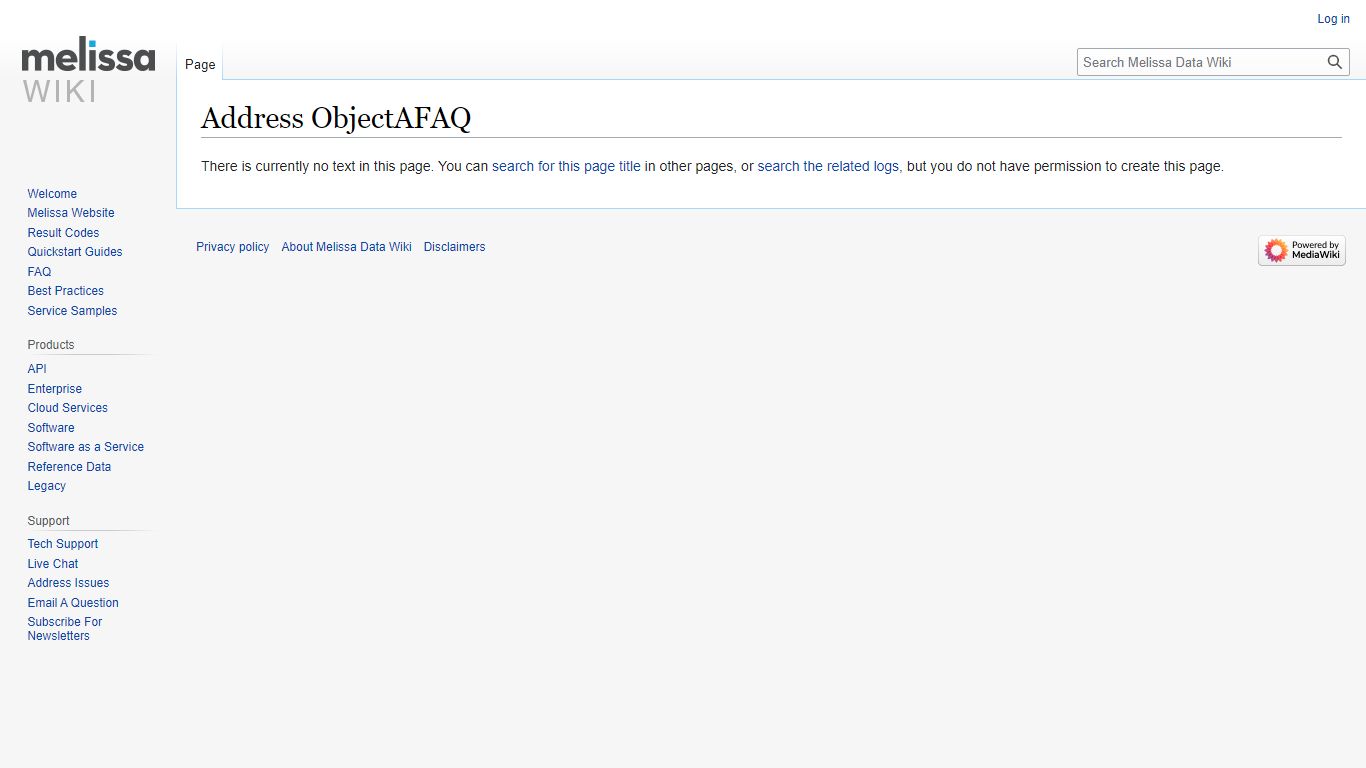Start Live Chat from sidebar

pyautogui.click(x=53, y=564)
